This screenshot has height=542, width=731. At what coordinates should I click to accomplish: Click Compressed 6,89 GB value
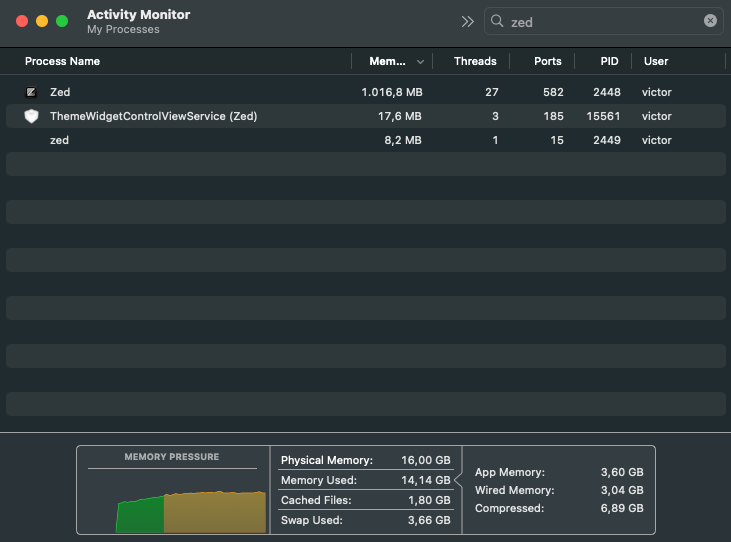pos(622,508)
